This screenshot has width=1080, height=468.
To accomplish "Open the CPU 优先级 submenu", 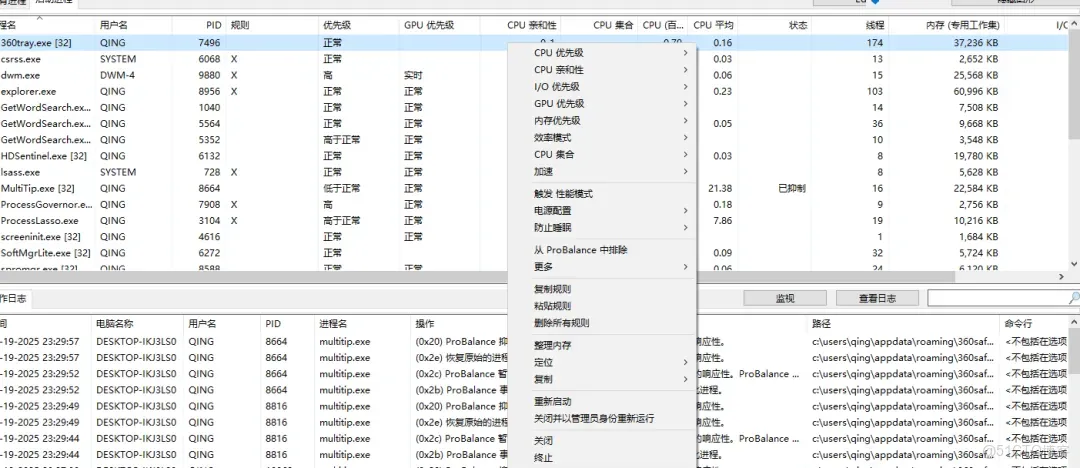I will click(x=601, y=52).
